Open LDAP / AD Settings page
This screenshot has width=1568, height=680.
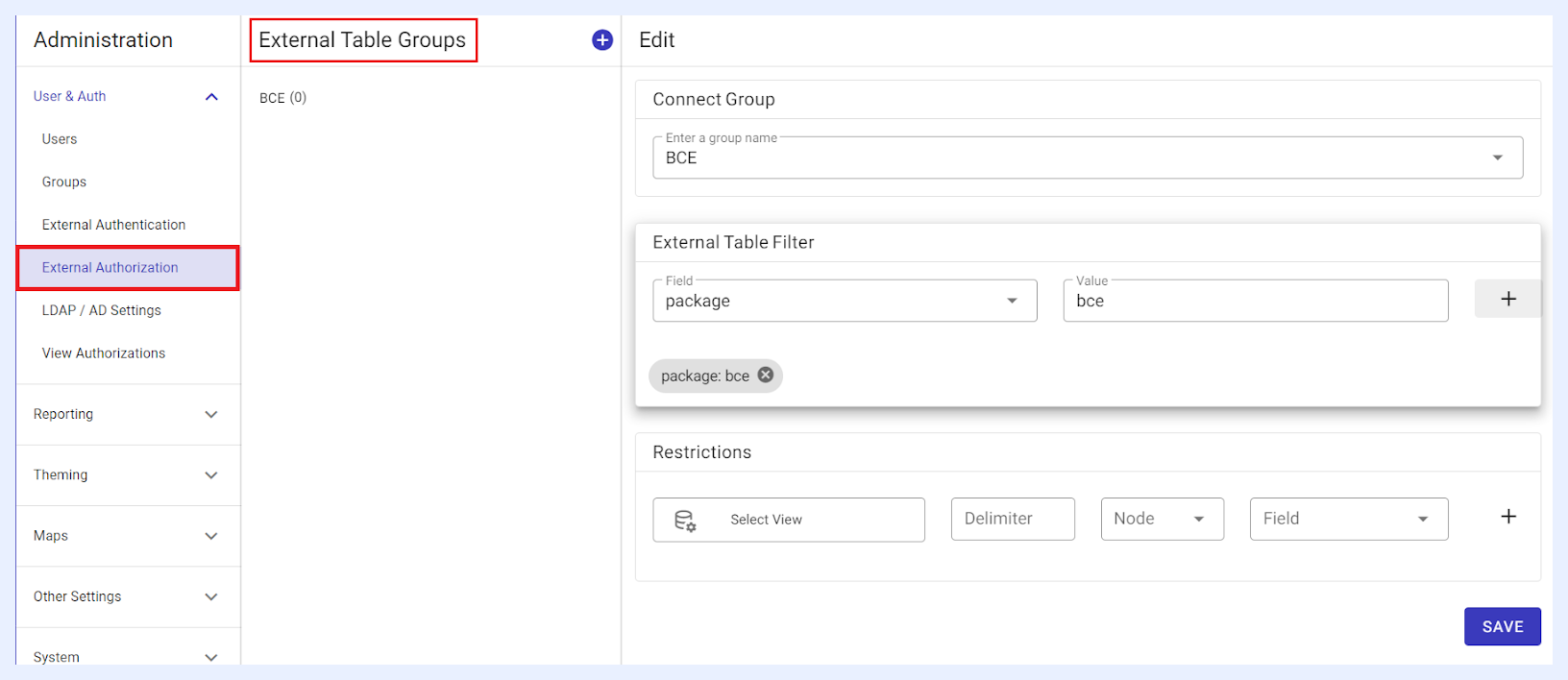tap(102, 310)
